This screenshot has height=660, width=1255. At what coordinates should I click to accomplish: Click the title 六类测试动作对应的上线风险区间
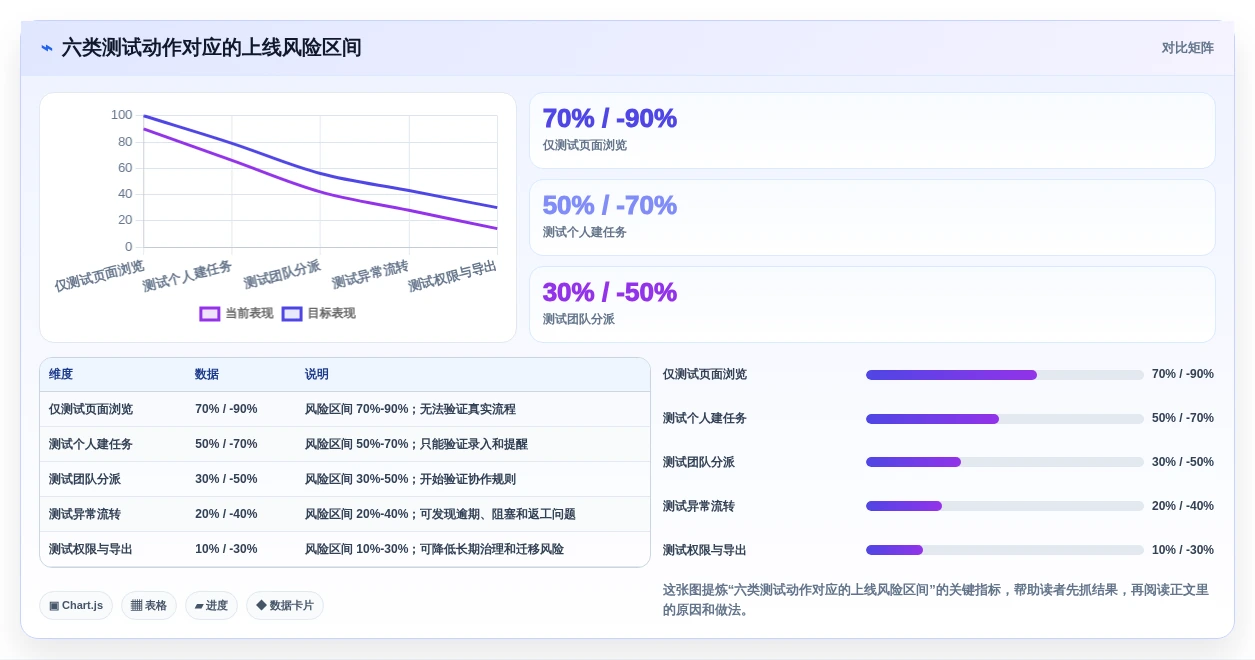pos(211,48)
